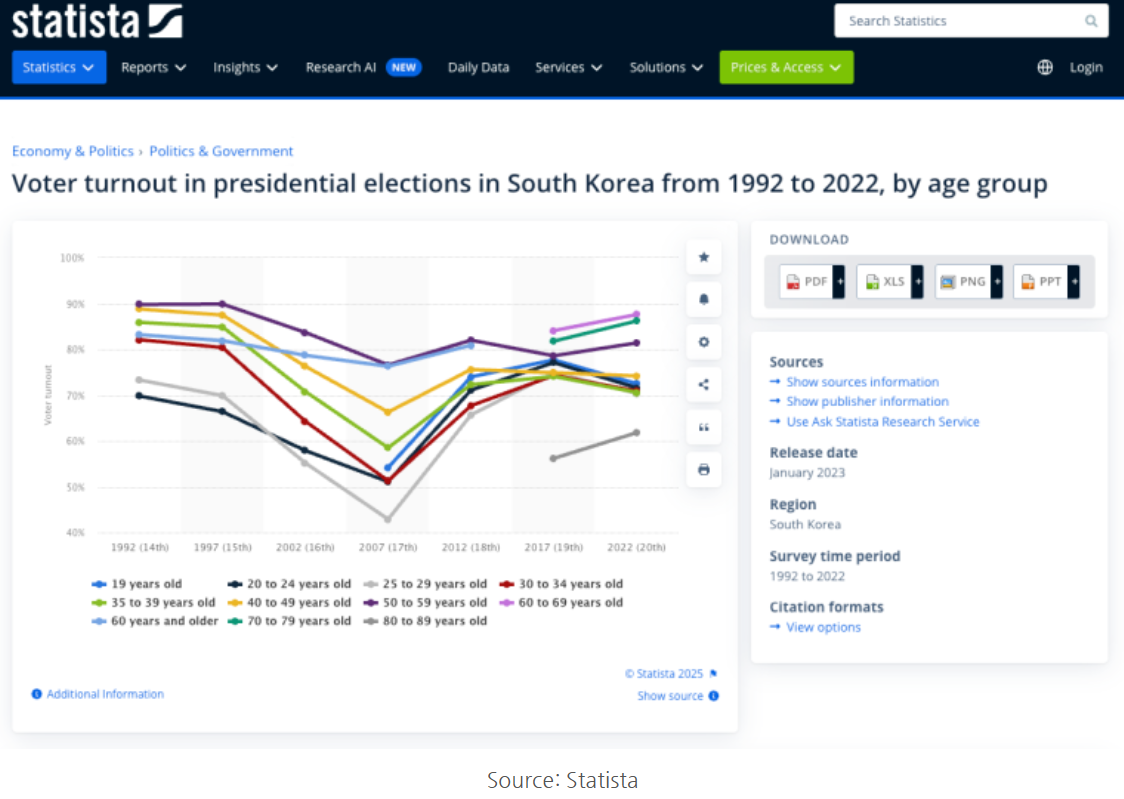Screen dimensions: 1124x799
Task: Open chart settings gear icon
Action: point(704,342)
